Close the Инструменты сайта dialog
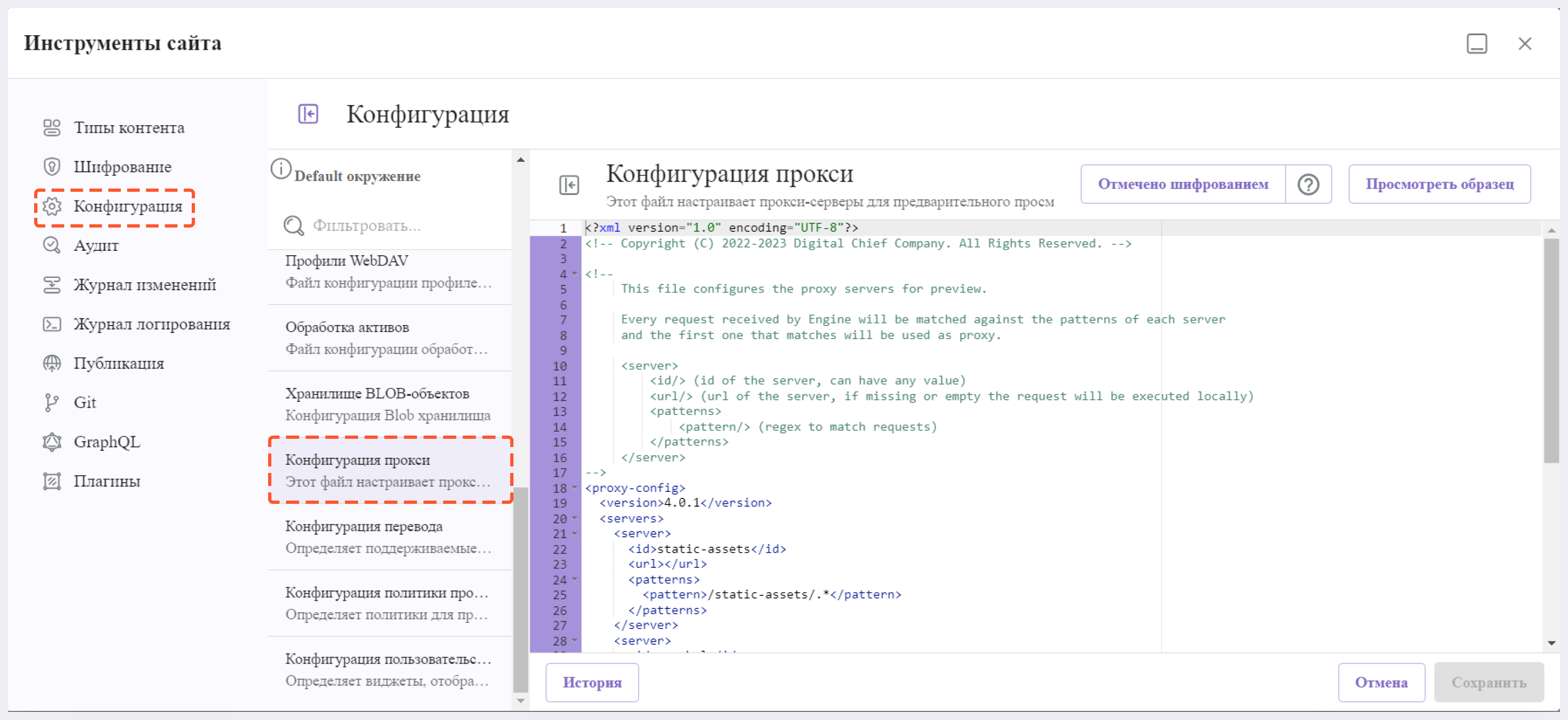 [x=1525, y=43]
